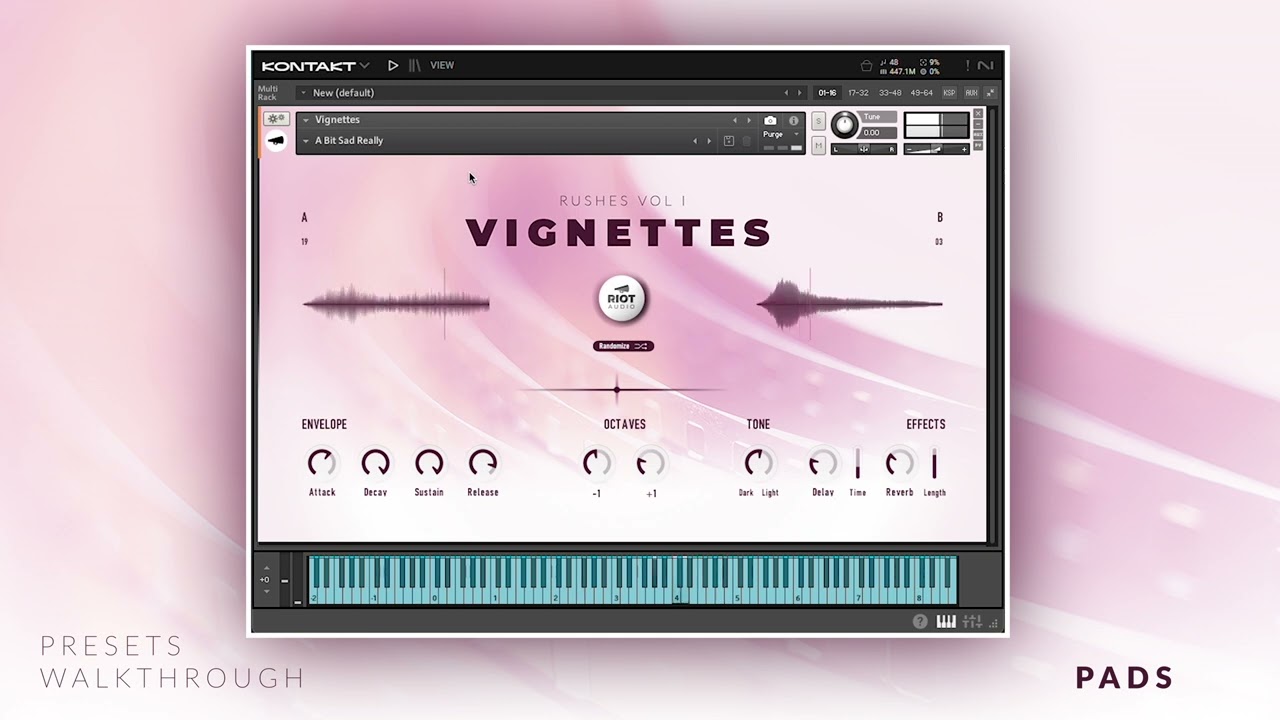Screen dimensions: 1280x720
Task: Switch to rack page 01-16
Action: 827,93
